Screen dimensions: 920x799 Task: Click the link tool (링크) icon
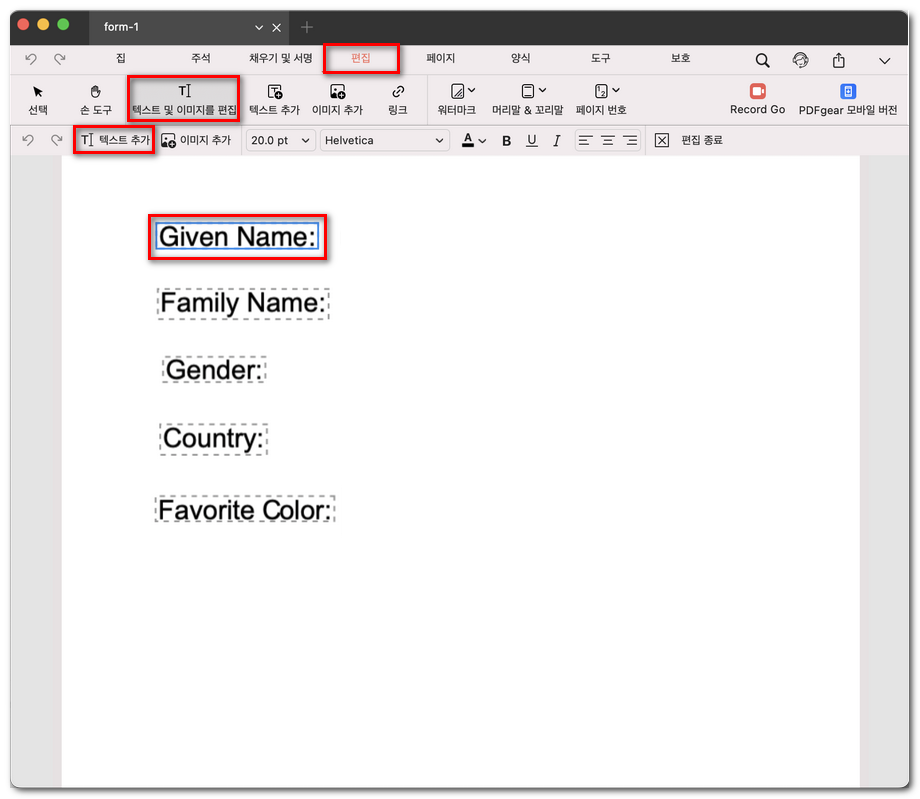click(x=397, y=99)
